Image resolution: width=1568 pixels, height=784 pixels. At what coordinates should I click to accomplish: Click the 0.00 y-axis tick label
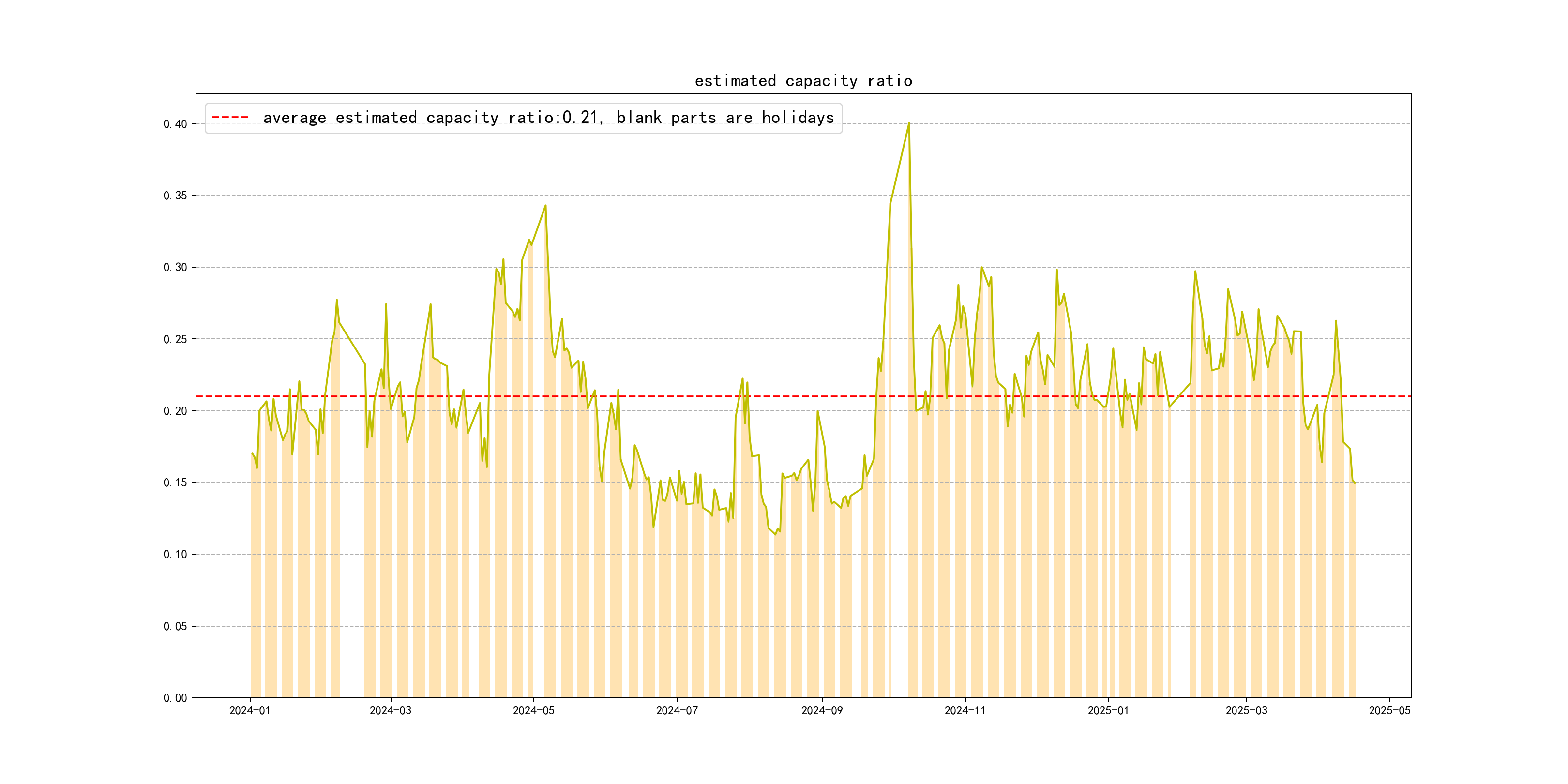(x=175, y=698)
